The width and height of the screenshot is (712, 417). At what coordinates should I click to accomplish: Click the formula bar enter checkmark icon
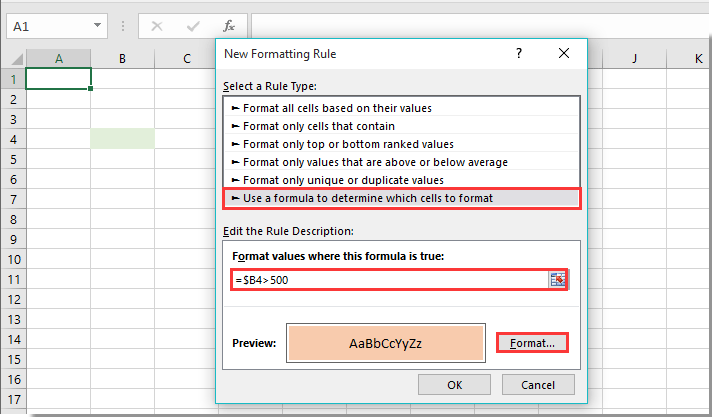[193, 26]
